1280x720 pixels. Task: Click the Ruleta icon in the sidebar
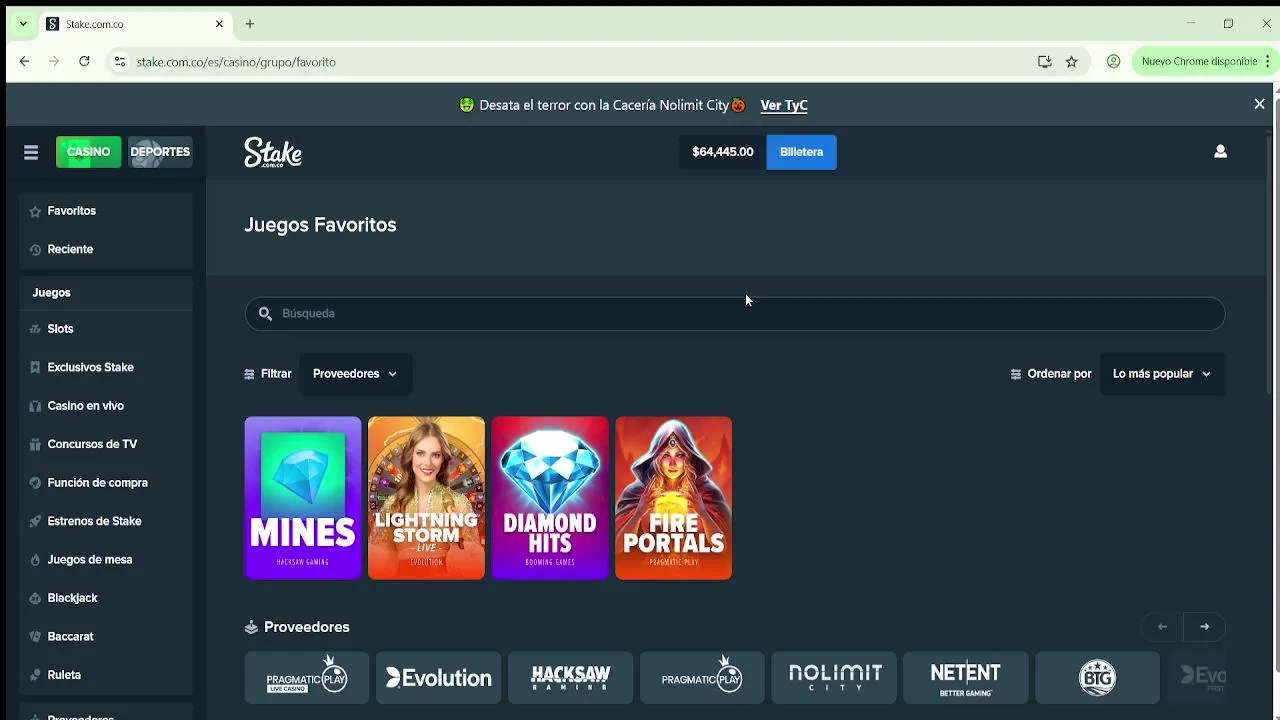(x=35, y=675)
